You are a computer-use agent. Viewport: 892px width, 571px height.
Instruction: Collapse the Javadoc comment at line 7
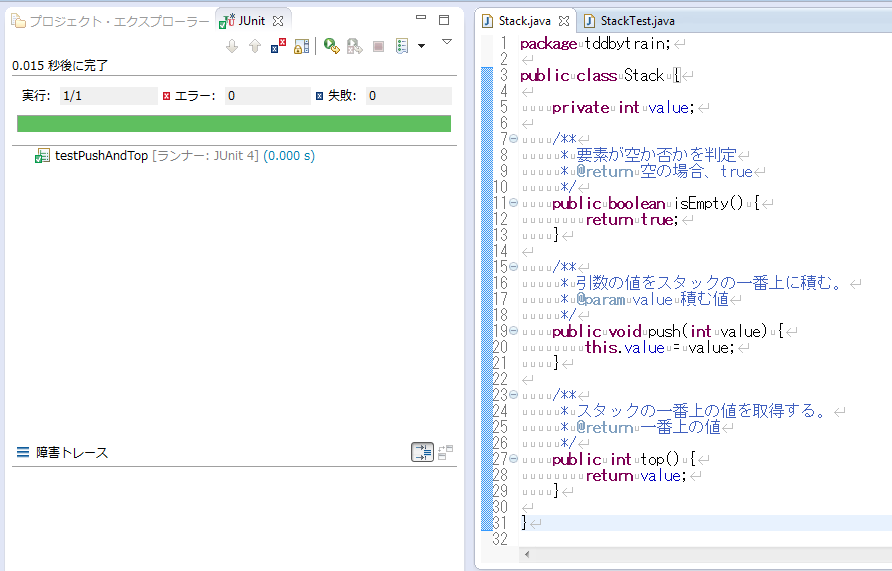(513, 139)
